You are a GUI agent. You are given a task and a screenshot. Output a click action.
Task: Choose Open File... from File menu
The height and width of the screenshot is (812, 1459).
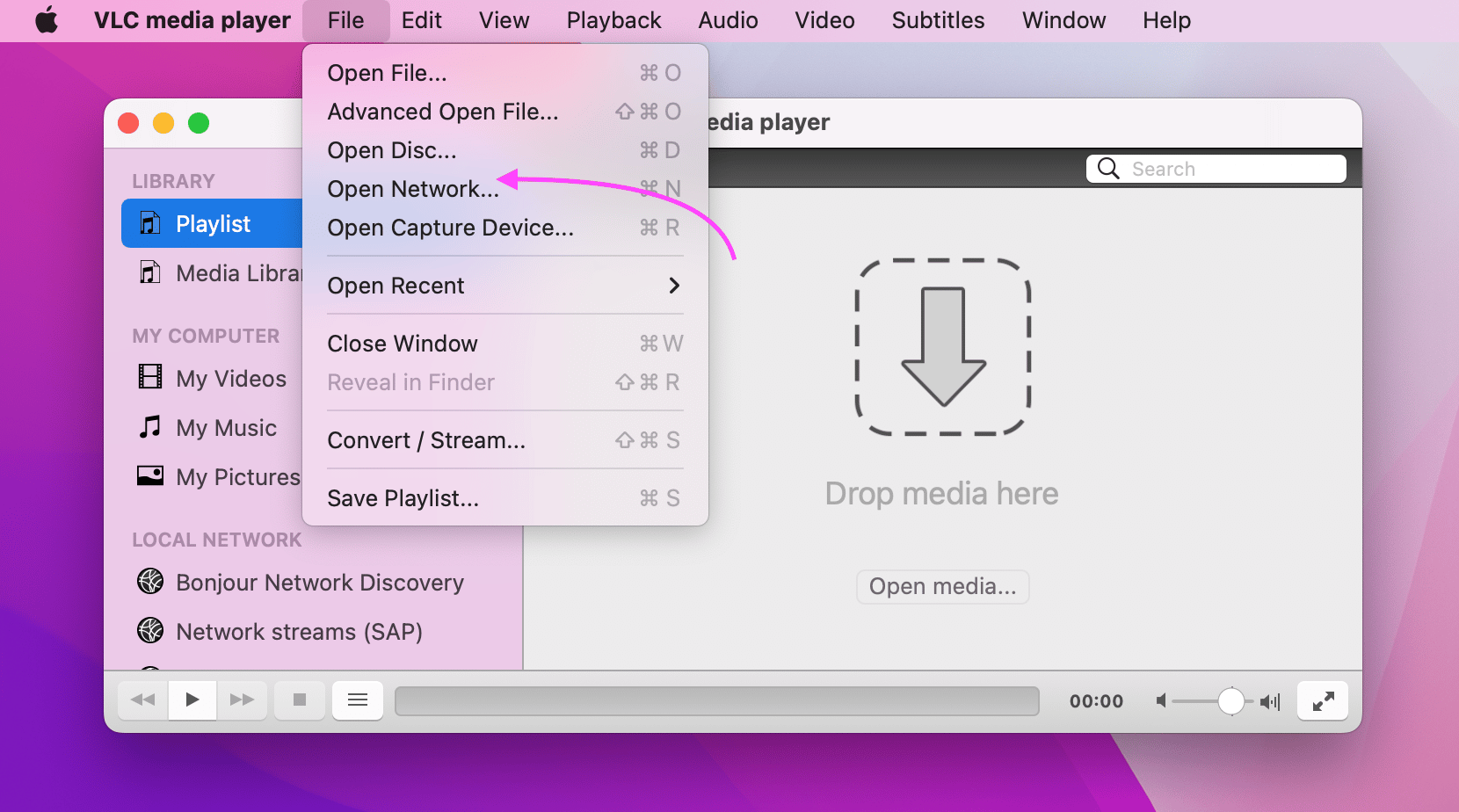[x=505, y=73]
